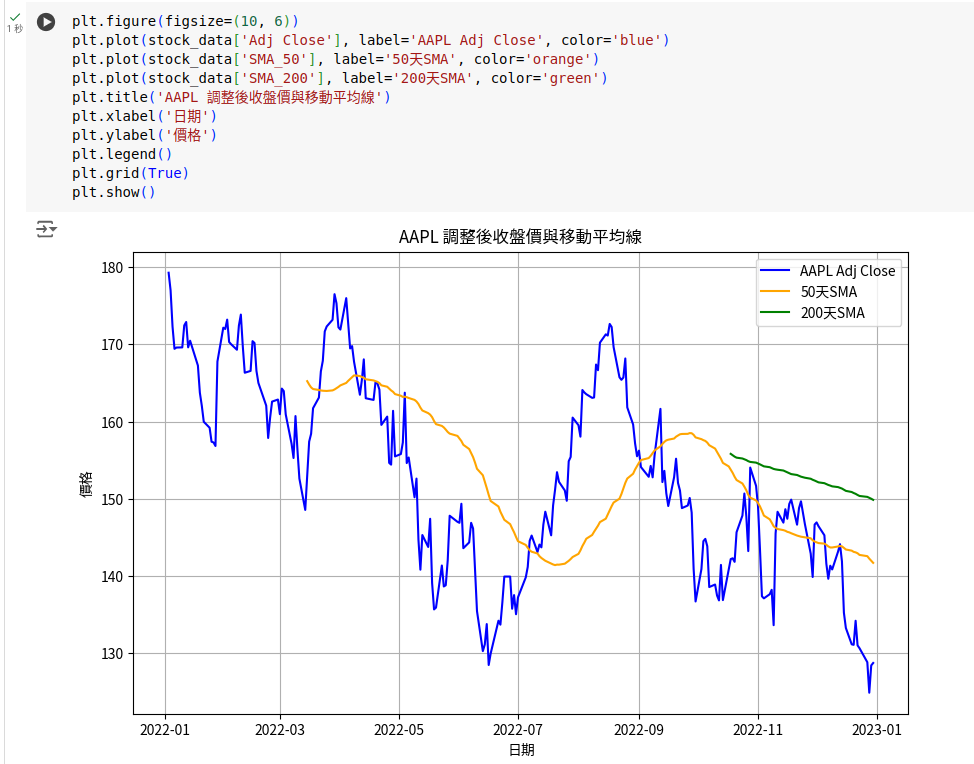The width and height of the screenshot is (974, 764).
Task: Click the y-axis tick label 140
Action: tap(112, 576)
